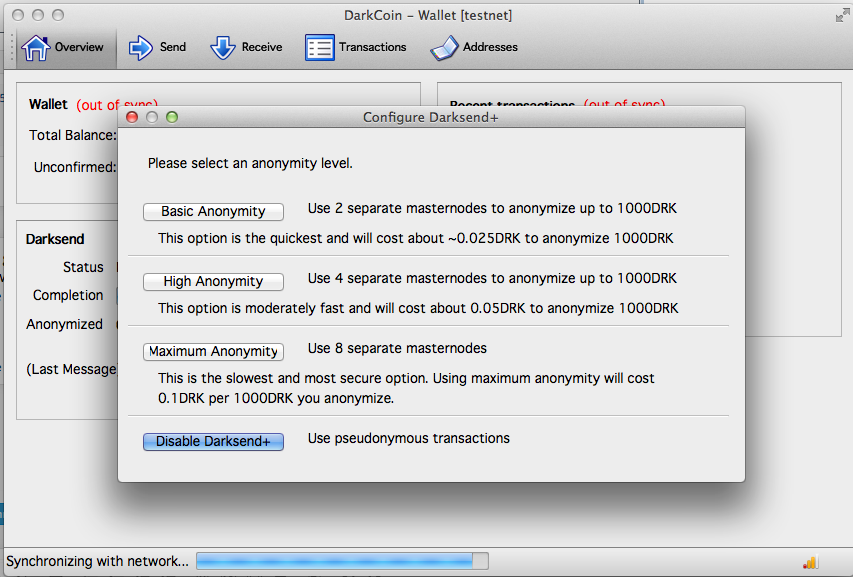Open the Addresses tab
This screenshot has width=853, height=577.
[474, 48]
